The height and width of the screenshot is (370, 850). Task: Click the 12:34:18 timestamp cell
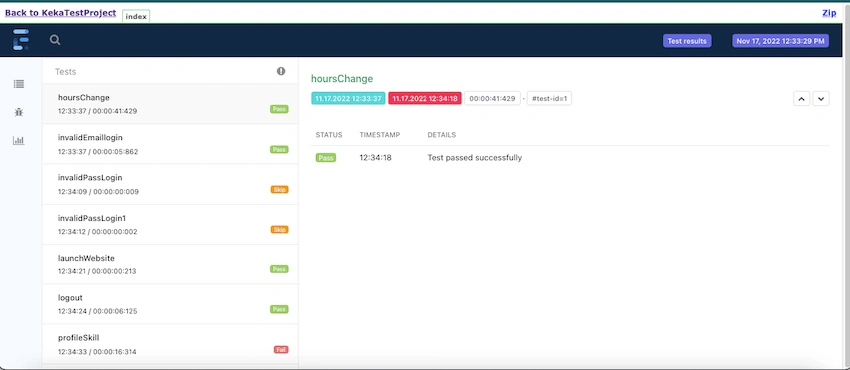tap(376, 158)
